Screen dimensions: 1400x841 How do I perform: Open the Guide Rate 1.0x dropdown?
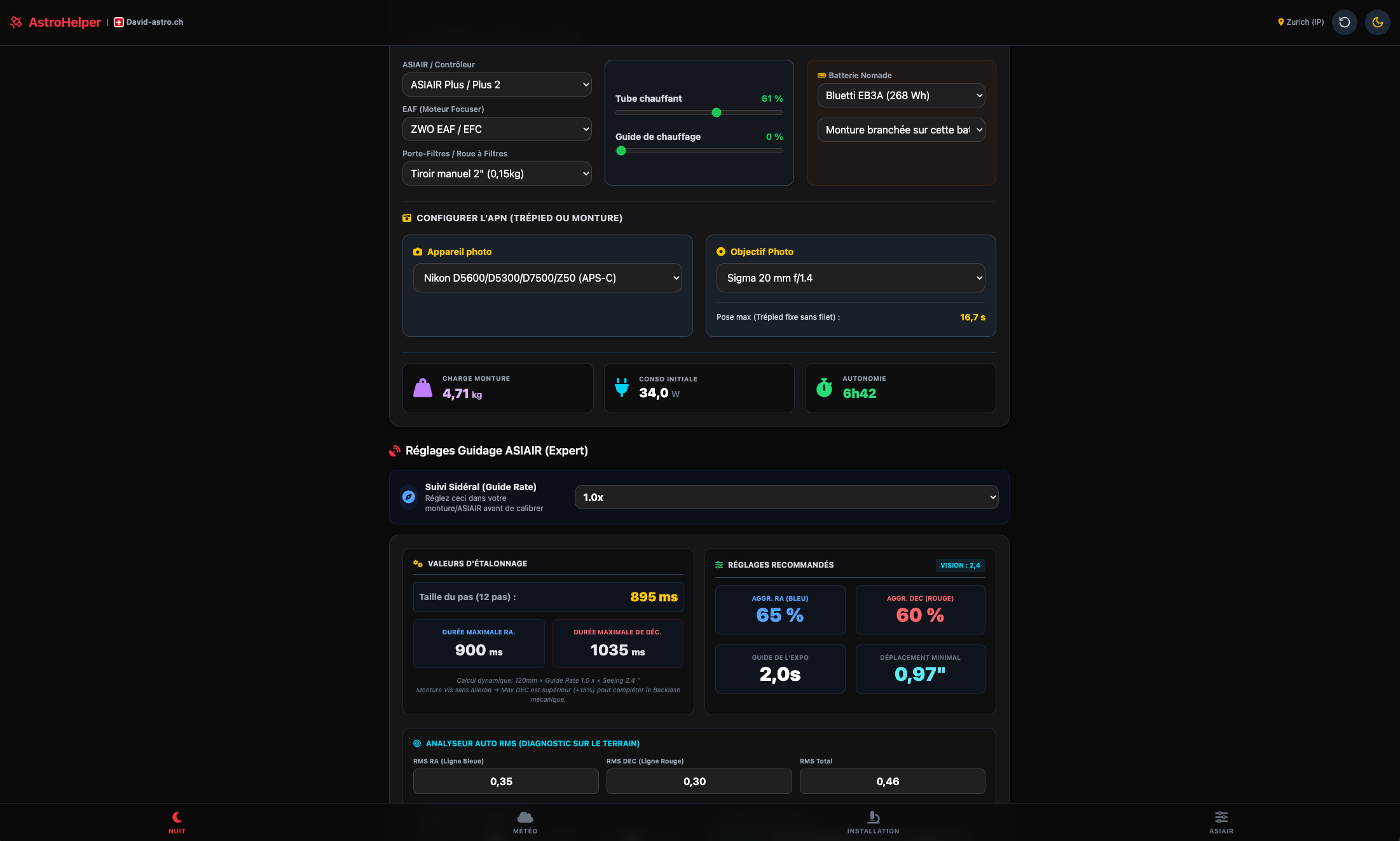(x=786, y=497)
